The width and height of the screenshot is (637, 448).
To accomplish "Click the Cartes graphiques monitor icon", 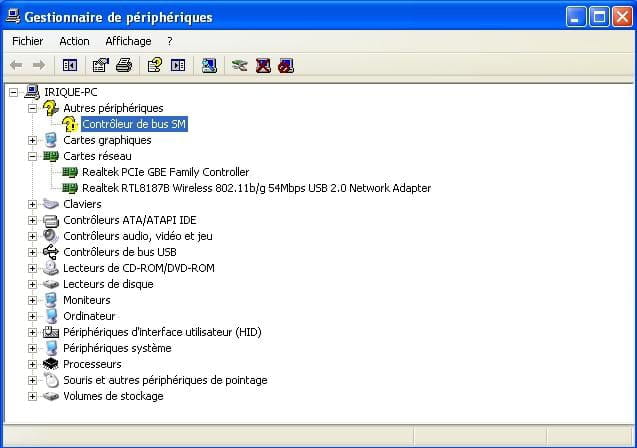I will (x=51, y=140).
